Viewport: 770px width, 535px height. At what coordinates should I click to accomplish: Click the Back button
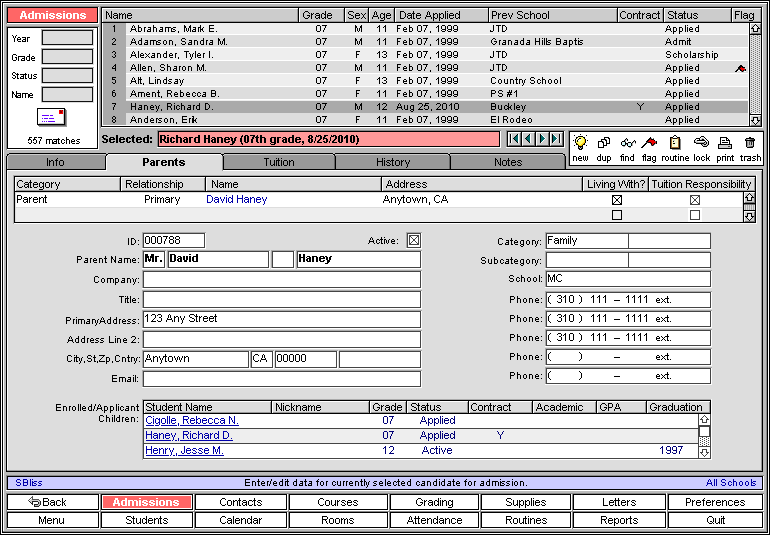(53, 502)
